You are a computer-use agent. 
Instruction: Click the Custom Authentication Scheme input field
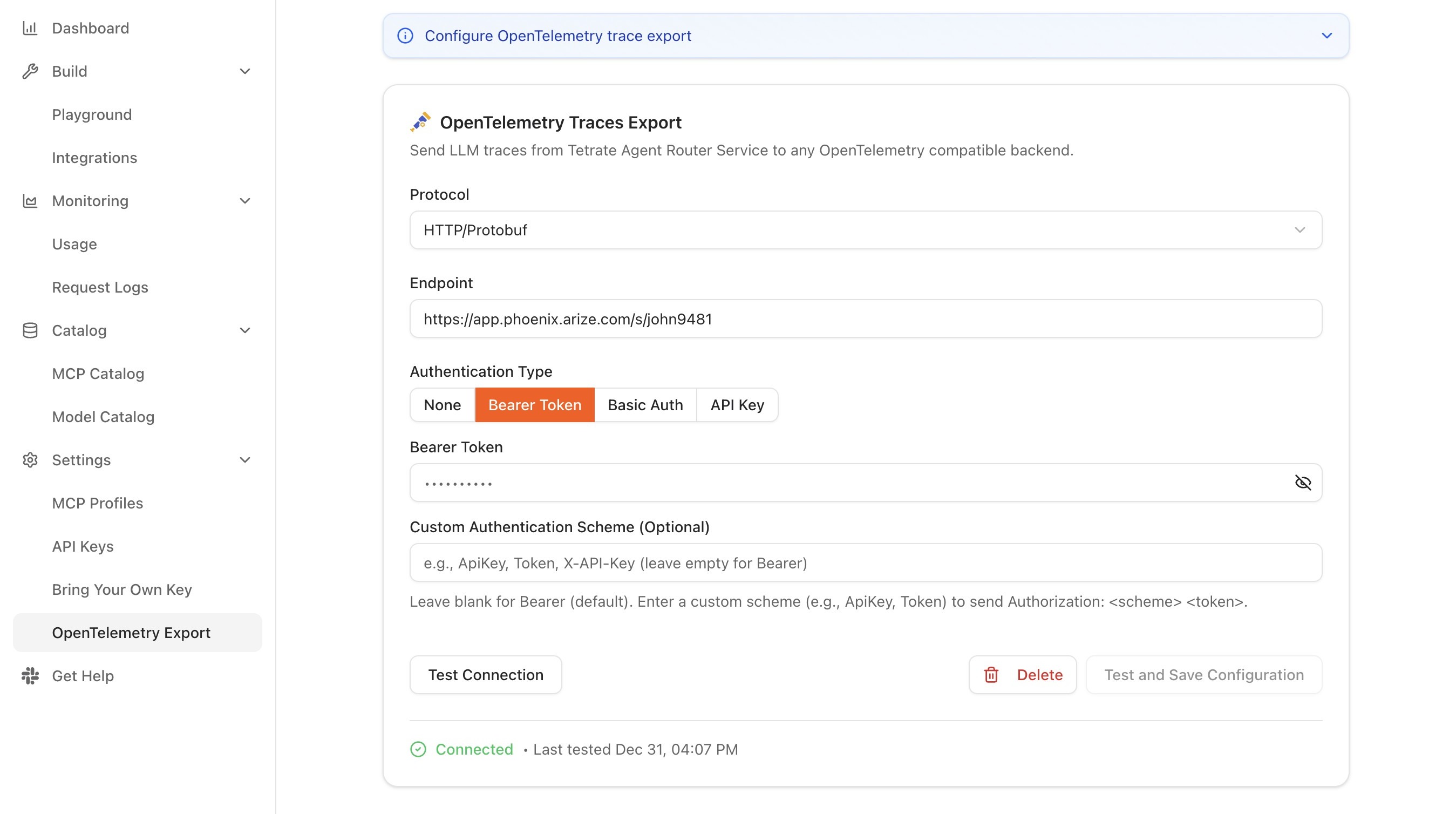click(x=866, y=562)
